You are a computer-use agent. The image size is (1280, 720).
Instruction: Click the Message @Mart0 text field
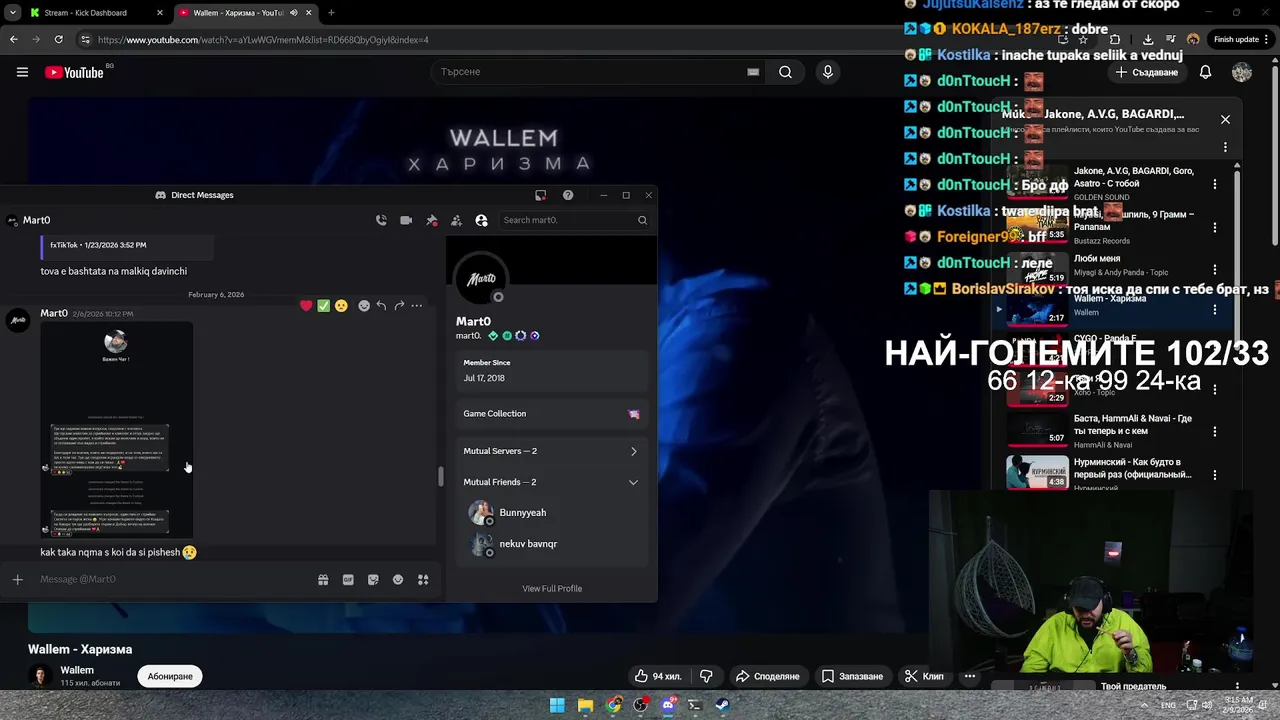170,579
